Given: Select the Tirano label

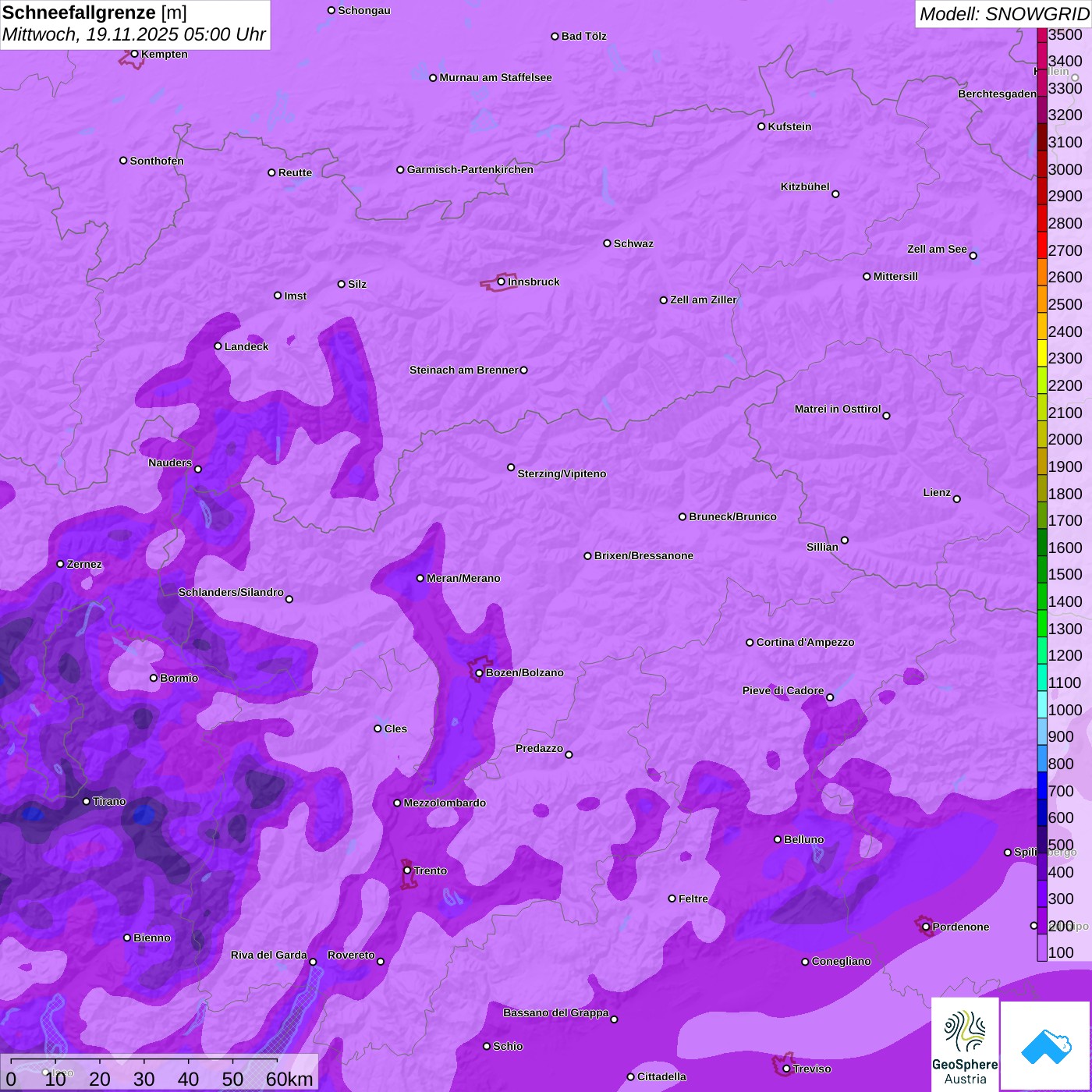Looking at the screenshot, I should 109,801.
